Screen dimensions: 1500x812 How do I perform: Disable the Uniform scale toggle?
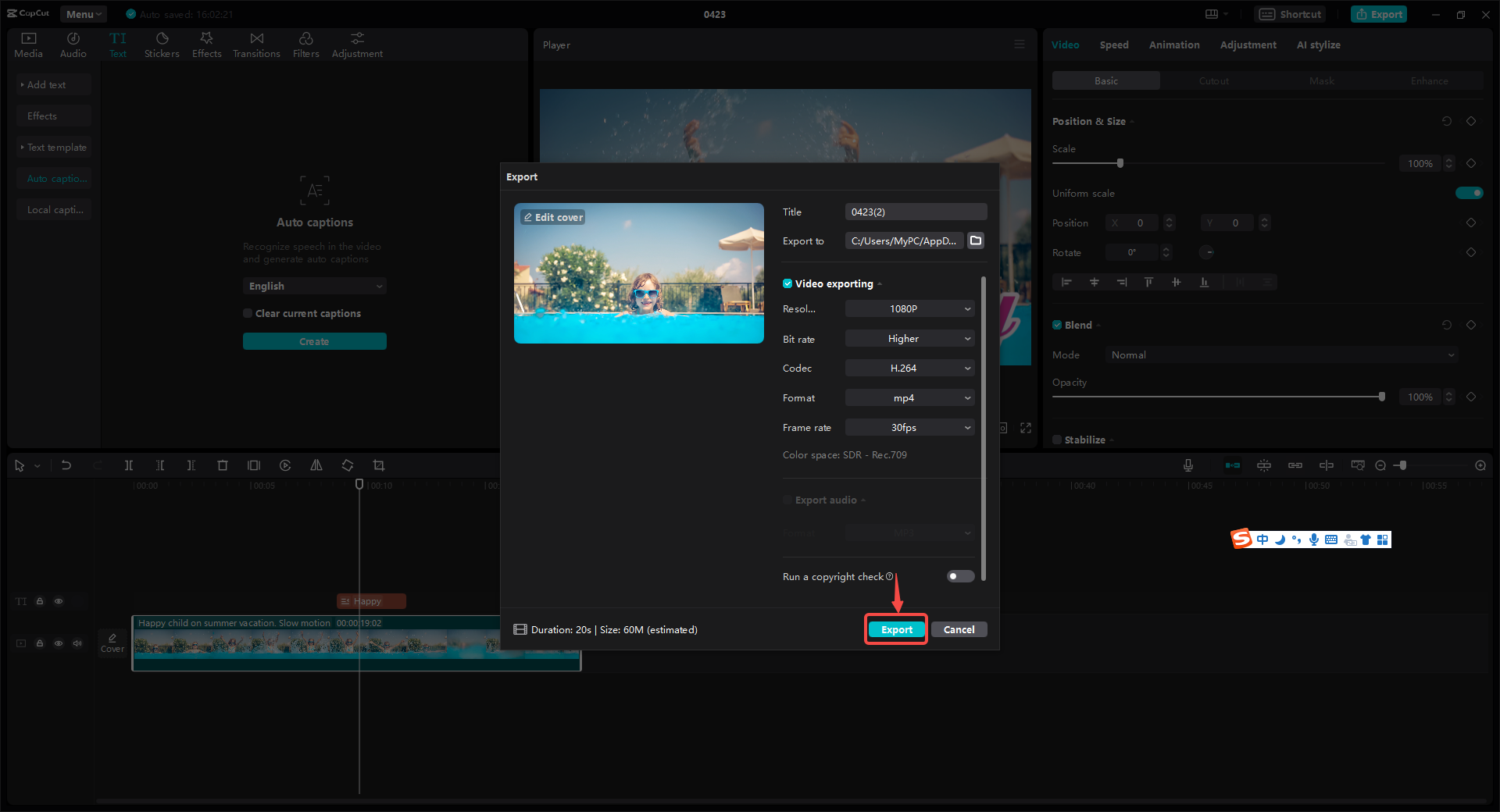1470,193
